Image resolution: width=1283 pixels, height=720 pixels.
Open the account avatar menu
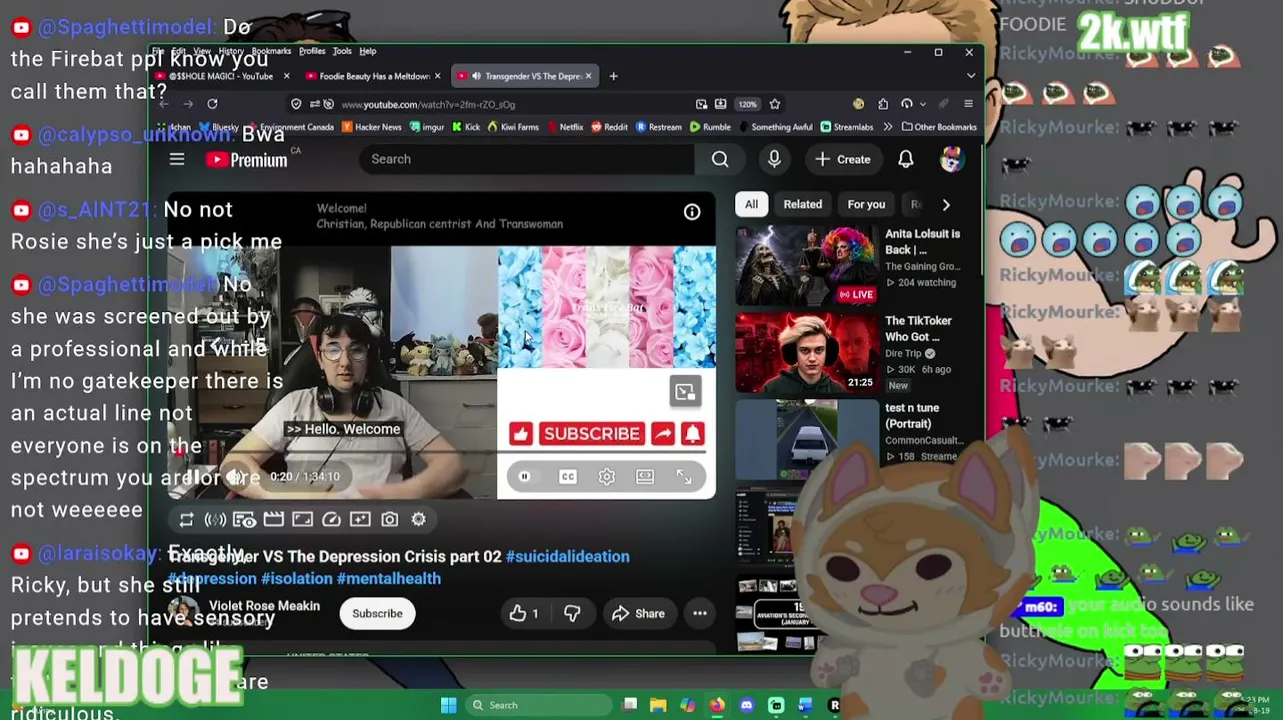click(951, 159)
